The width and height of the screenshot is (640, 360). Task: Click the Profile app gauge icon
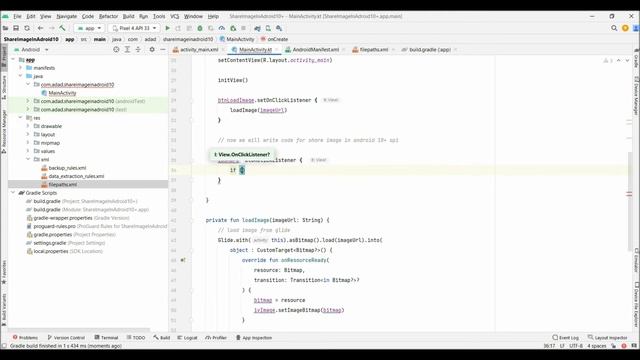222,28
